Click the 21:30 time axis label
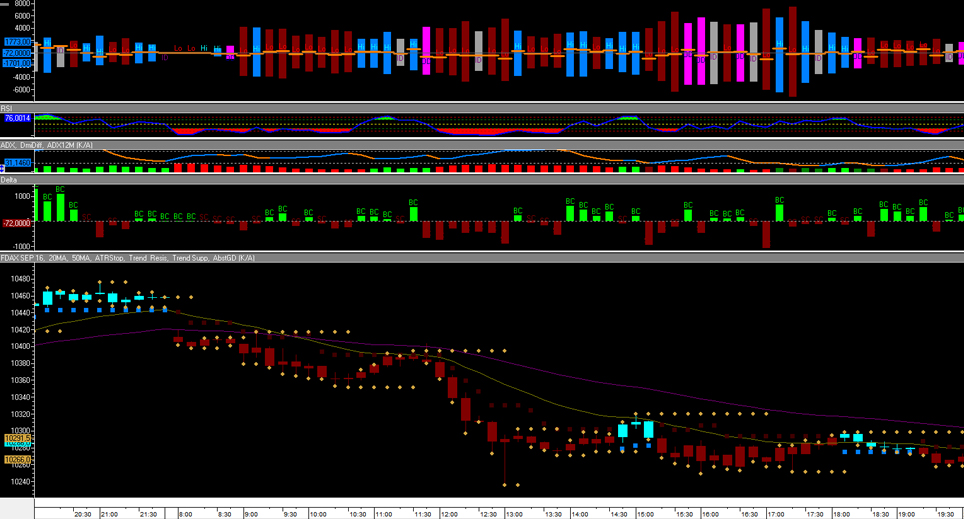 pyautogui.click(x=147, y=513)
